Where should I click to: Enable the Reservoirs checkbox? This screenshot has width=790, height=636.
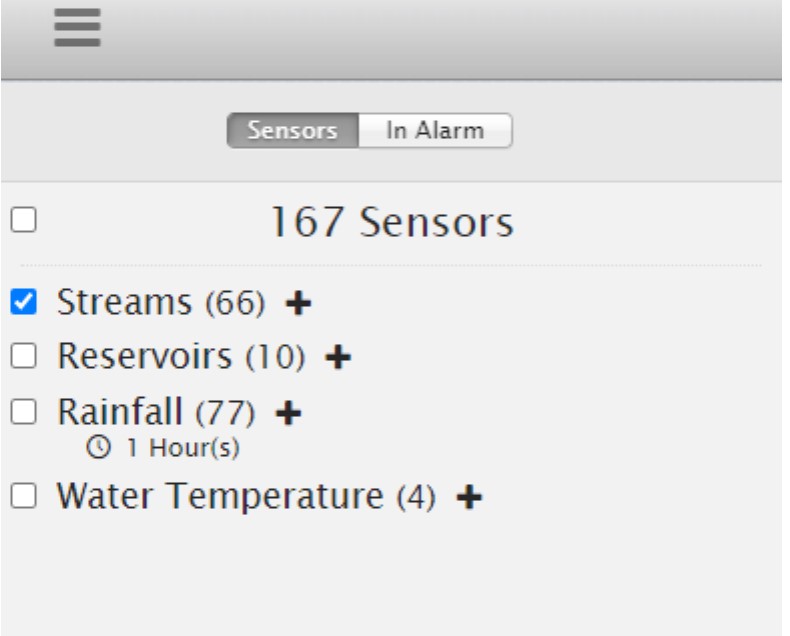coord(22,357)
